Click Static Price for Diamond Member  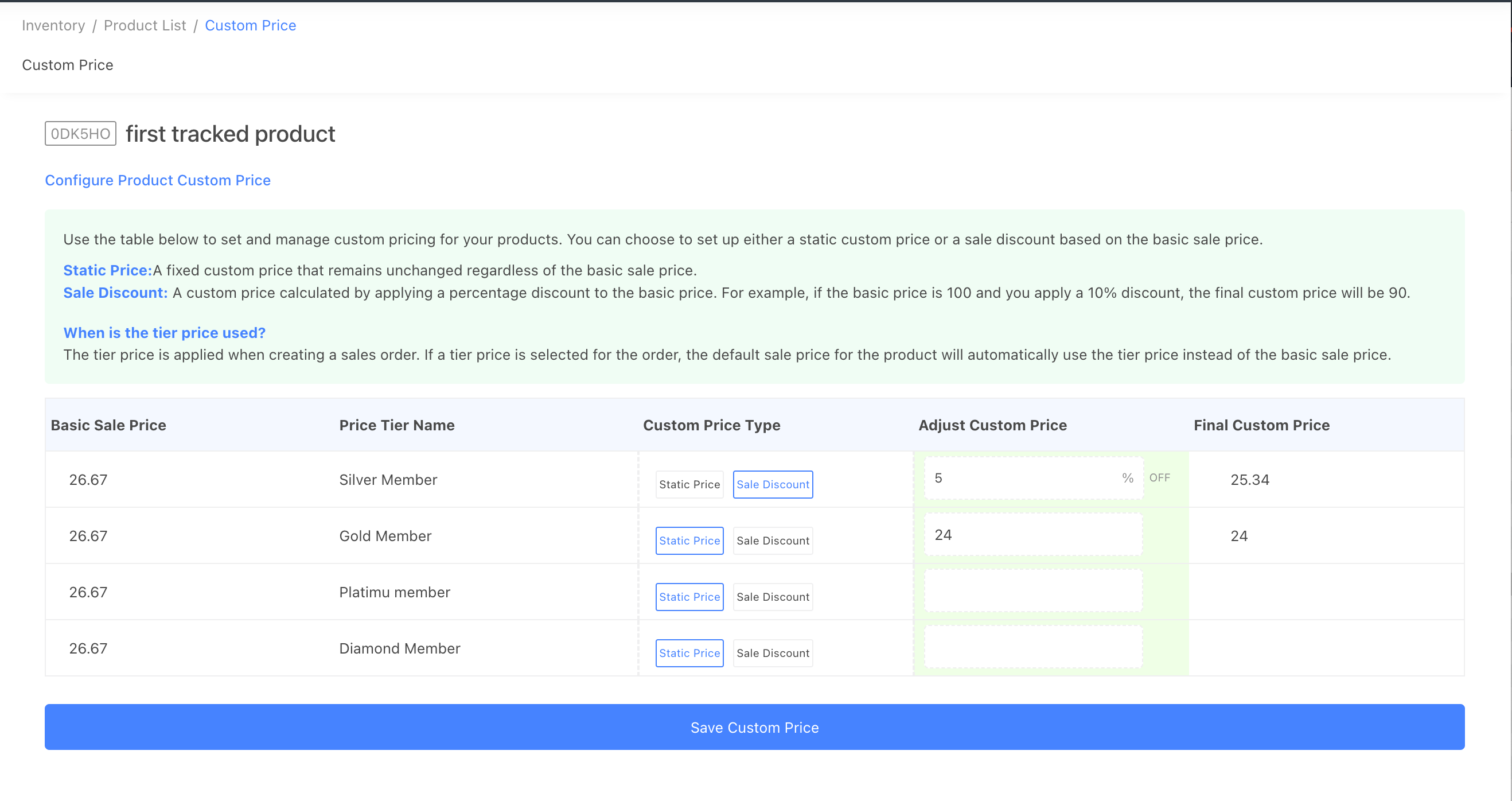coord(689,652)
